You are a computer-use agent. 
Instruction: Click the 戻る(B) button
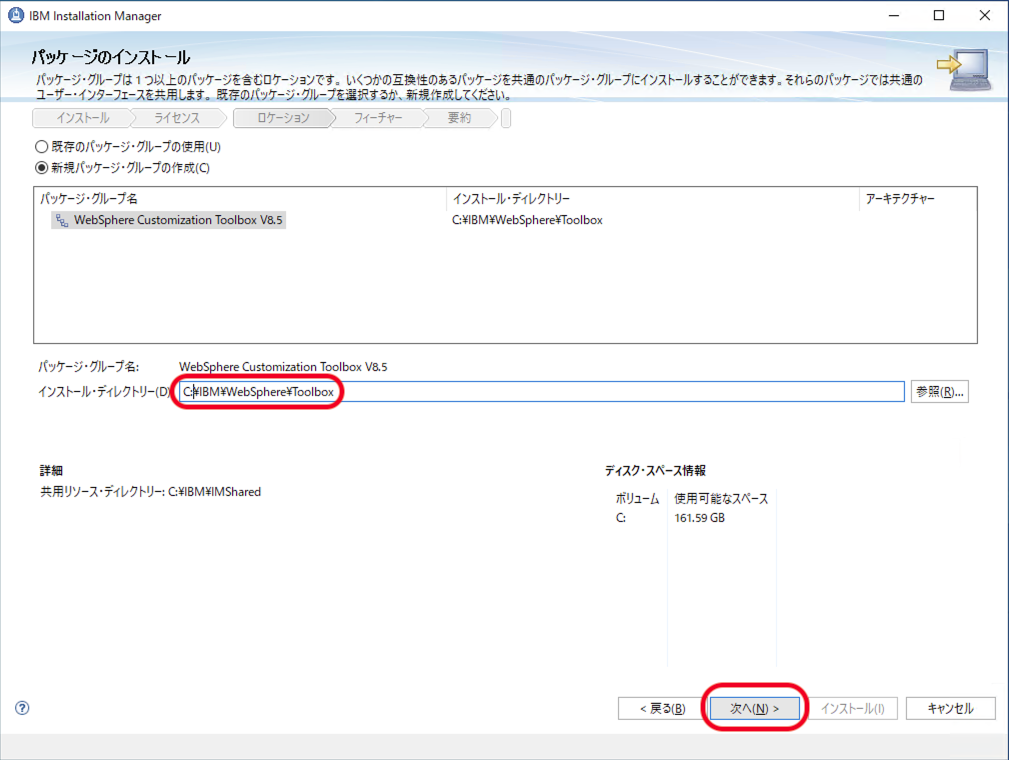662,708
